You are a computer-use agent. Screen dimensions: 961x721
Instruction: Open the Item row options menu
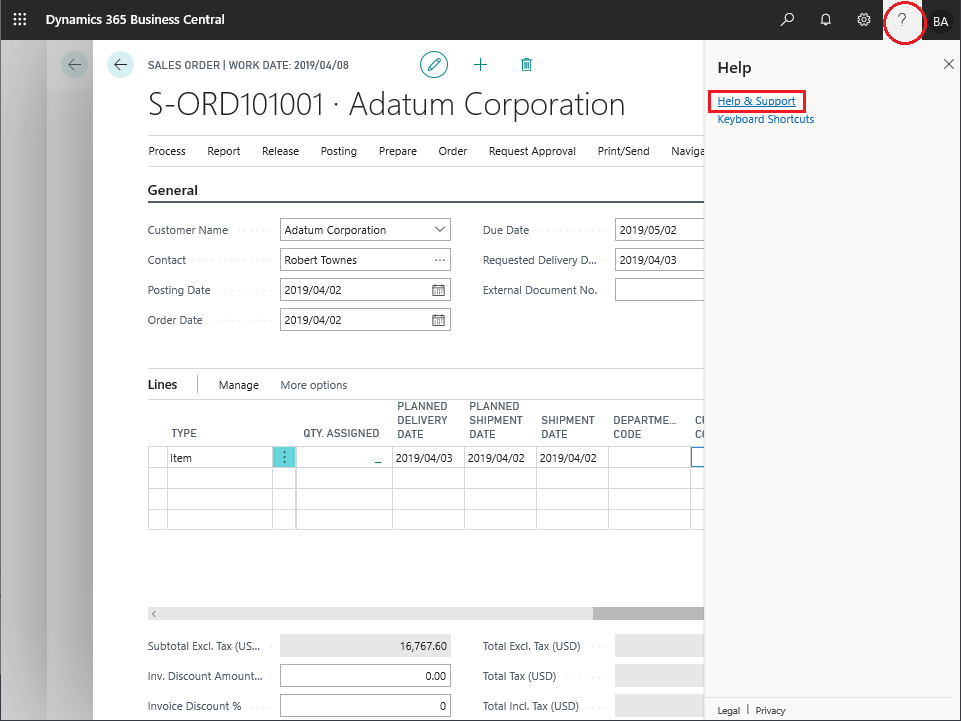284,457
